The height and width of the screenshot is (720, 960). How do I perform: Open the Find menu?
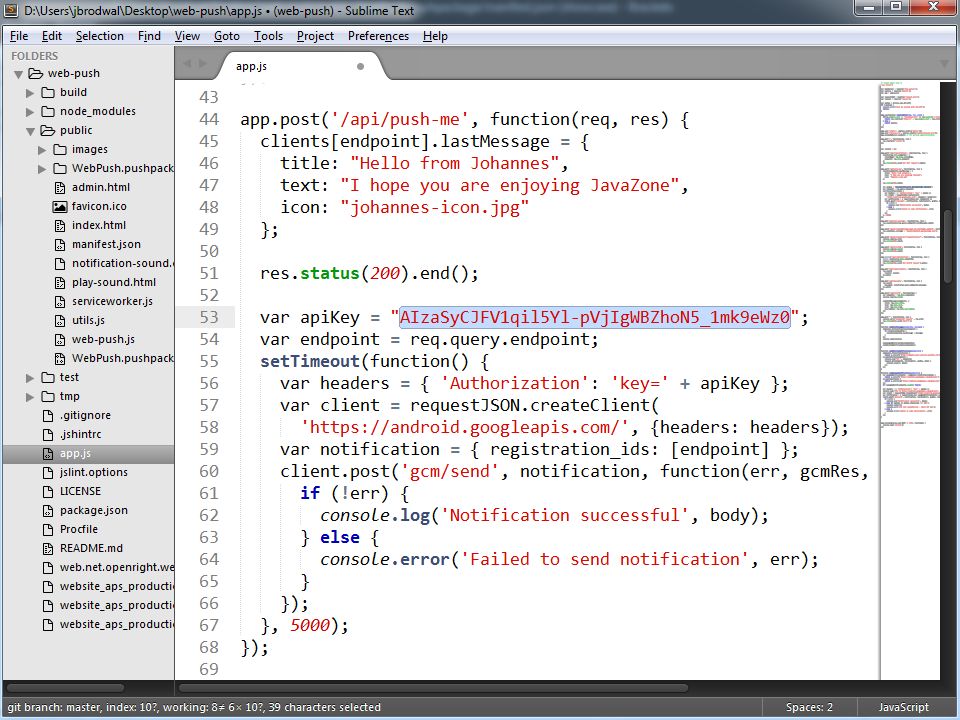(x=149, y=36)
